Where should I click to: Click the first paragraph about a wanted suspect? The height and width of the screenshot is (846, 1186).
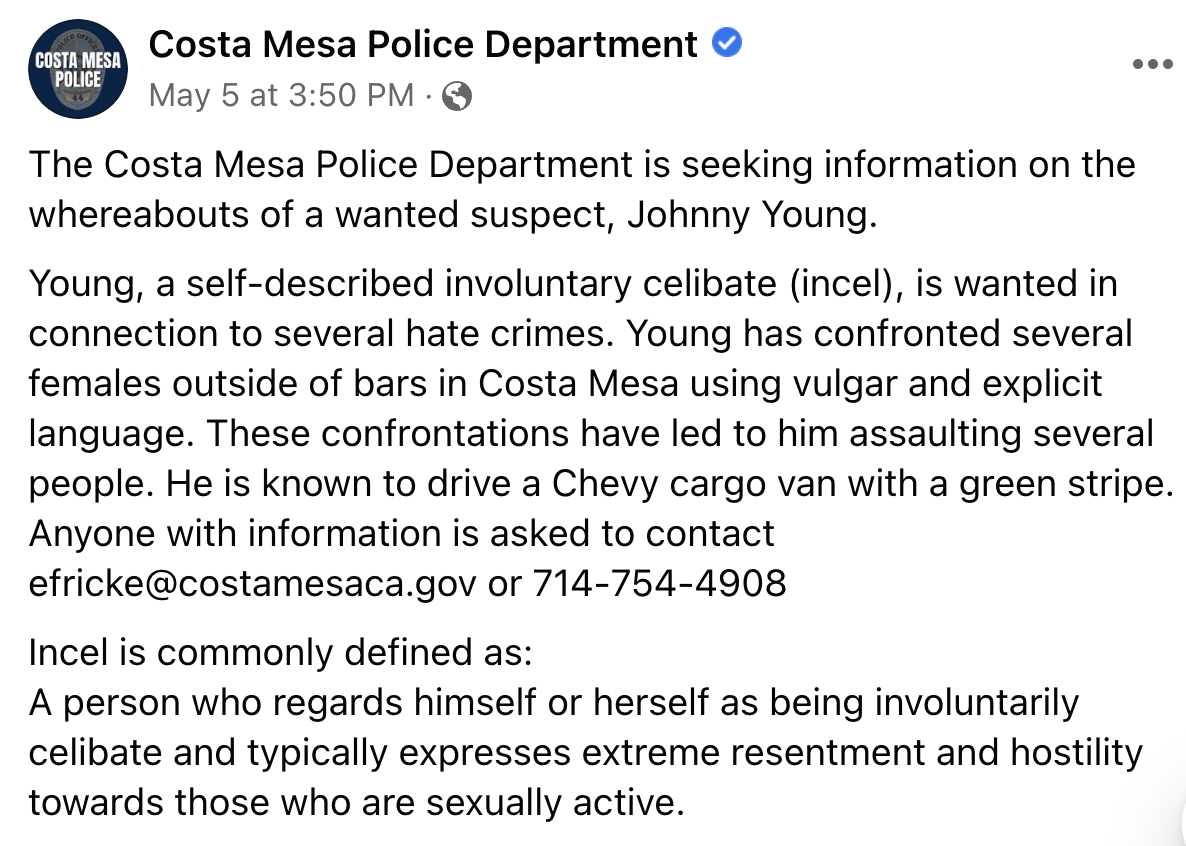[582, 190]
